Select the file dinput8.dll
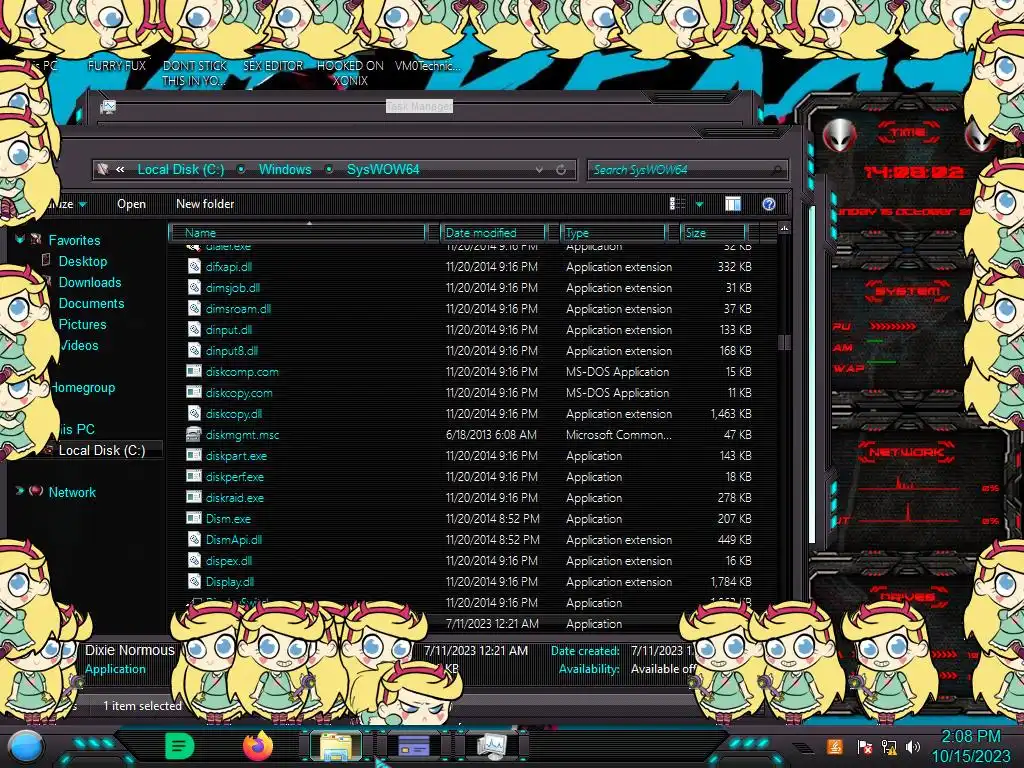 (231, 351)
